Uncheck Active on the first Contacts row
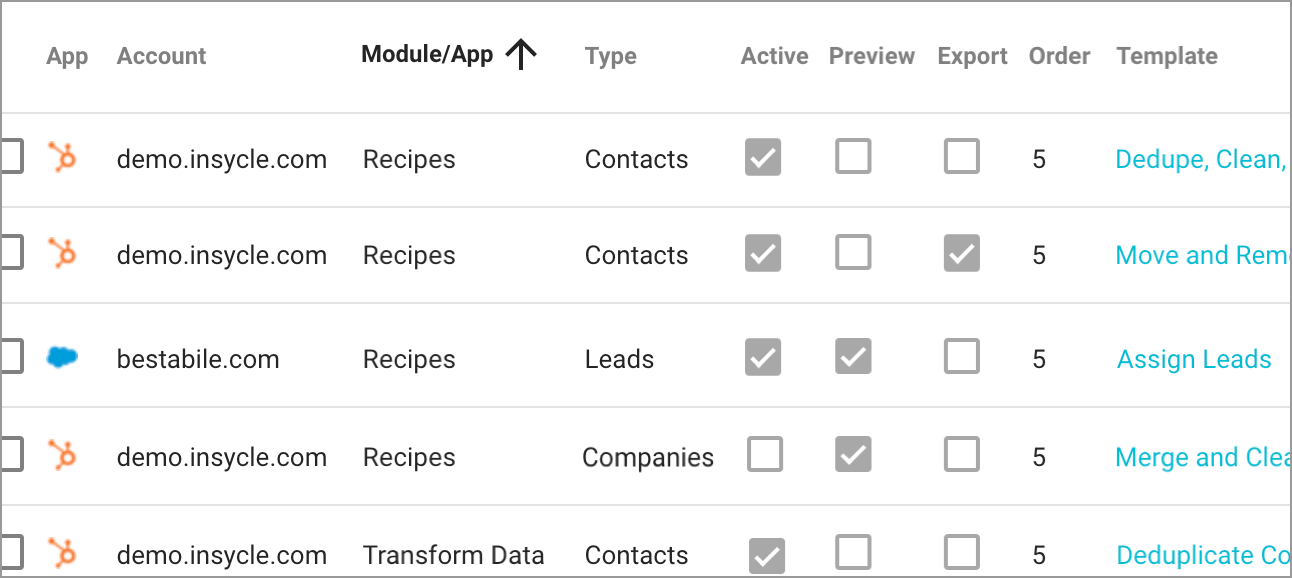 pos(762,156)
